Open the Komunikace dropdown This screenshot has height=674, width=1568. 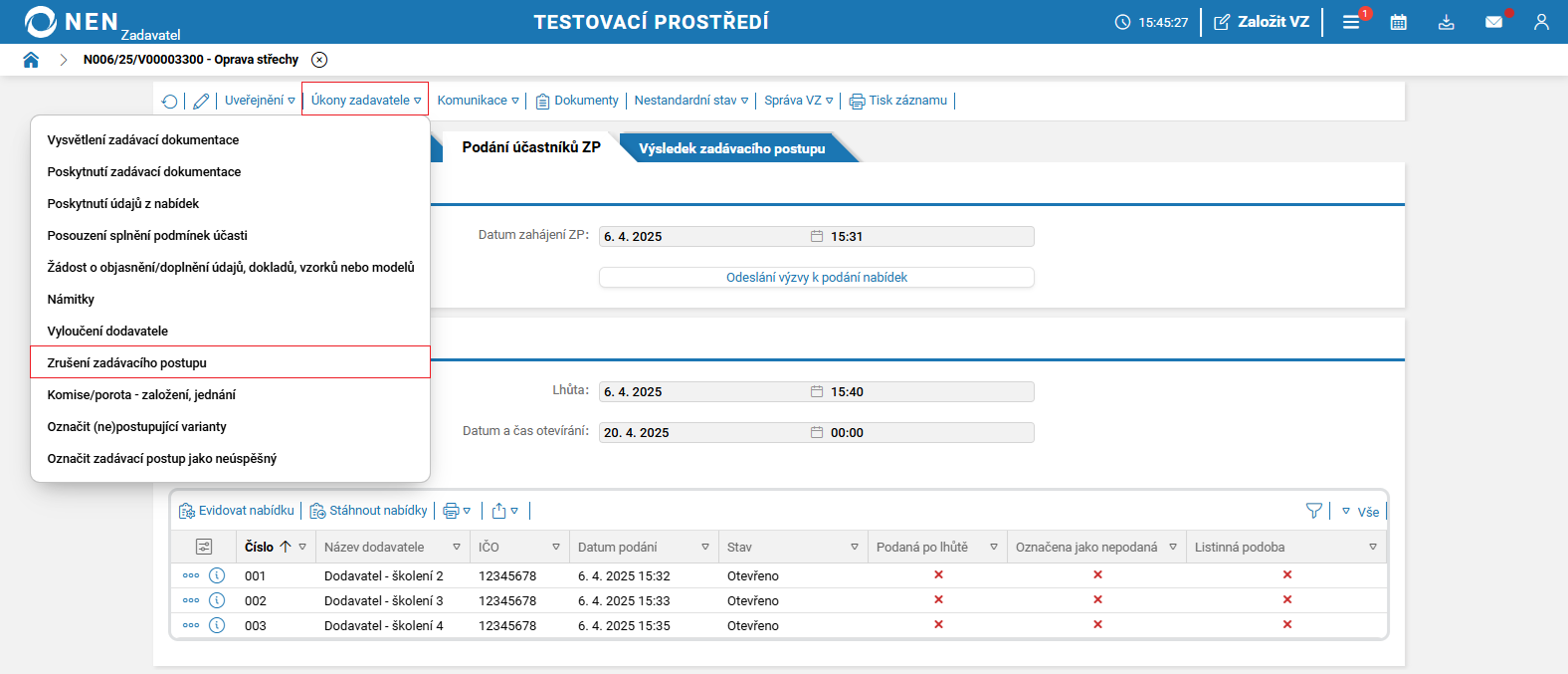click(x=479, y=101)
